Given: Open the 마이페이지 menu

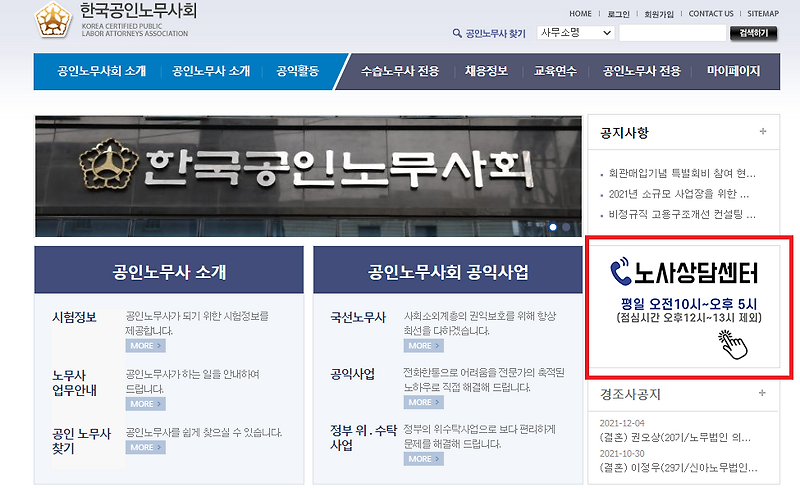Looking at the screenshot, I should [x=733, y=71].
